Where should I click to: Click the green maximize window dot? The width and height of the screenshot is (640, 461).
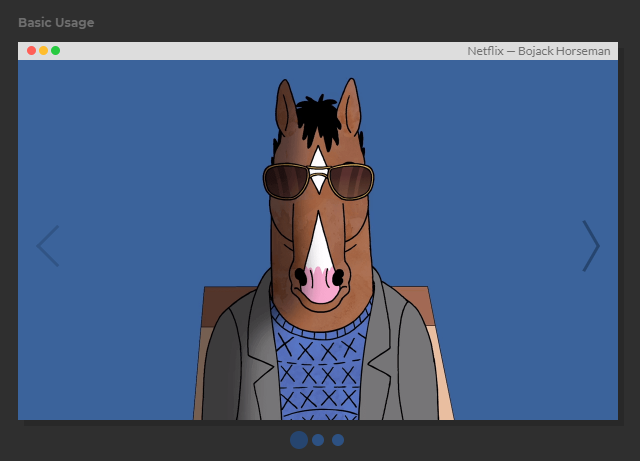(56, 51)
